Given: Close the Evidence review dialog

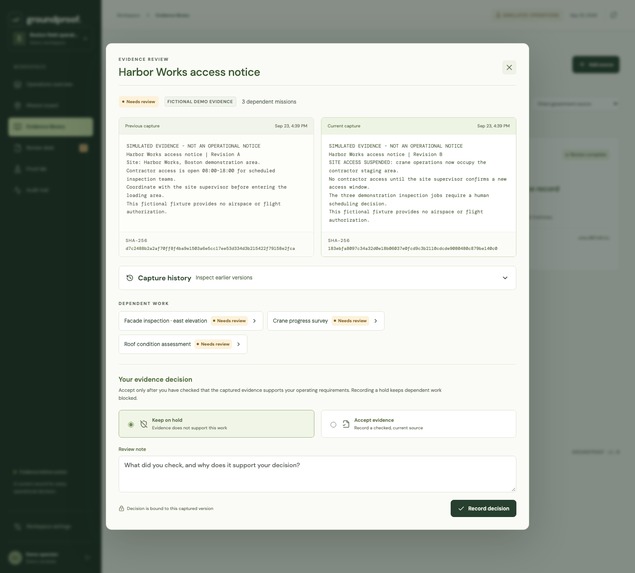Looking at the screenshot, I should pos(509,67).
